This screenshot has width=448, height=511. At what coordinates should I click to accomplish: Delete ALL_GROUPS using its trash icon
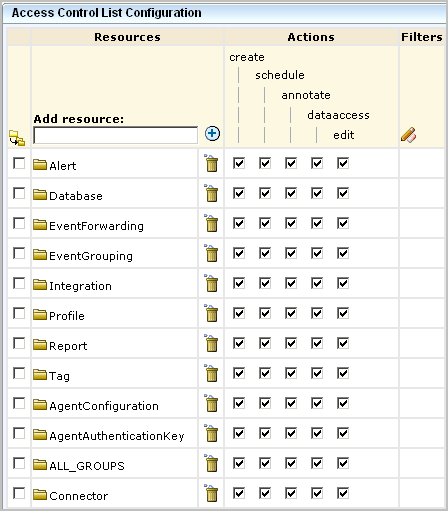coord(211,463)
